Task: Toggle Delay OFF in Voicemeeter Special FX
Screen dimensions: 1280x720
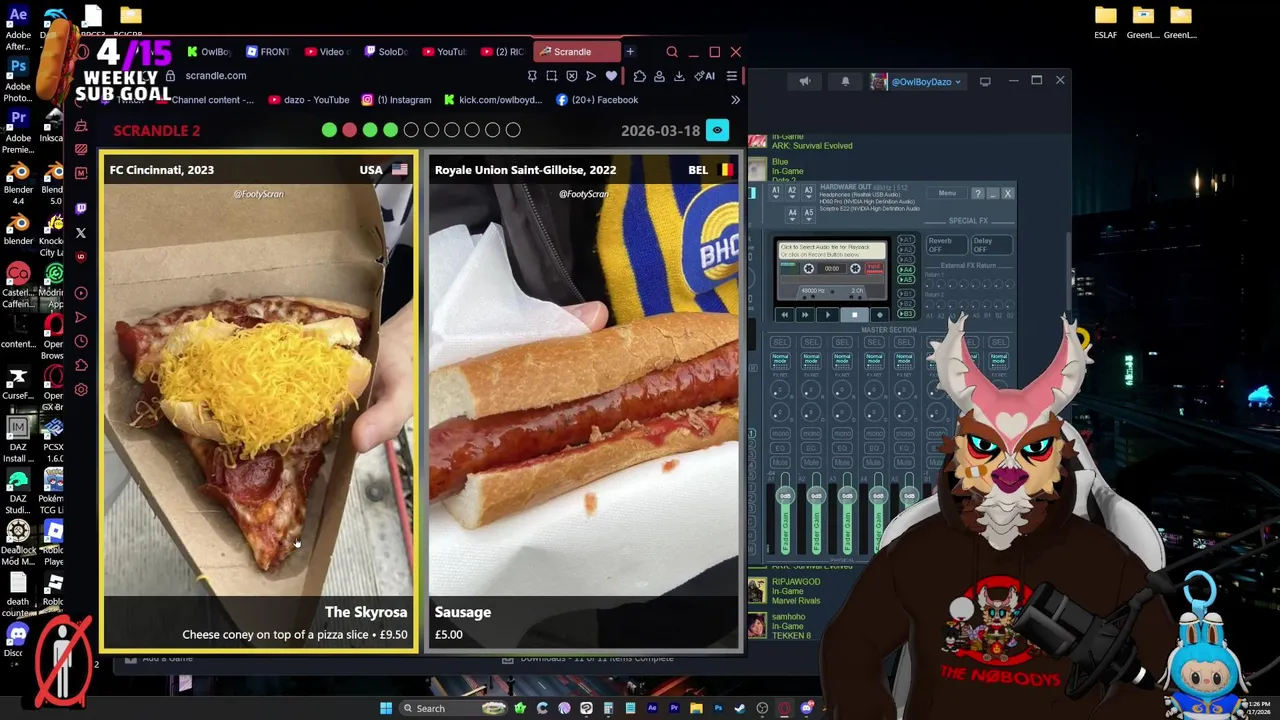Action: (992, 245)
